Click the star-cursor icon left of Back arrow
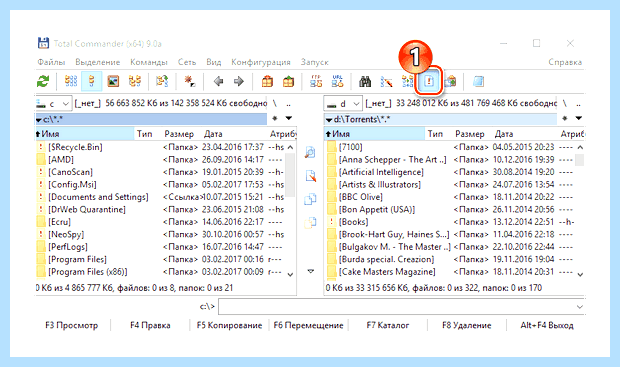This screenshot has height=367, width=620. (190, 81)
